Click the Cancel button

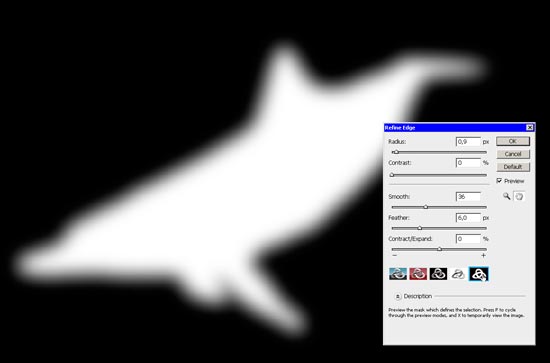513,154
